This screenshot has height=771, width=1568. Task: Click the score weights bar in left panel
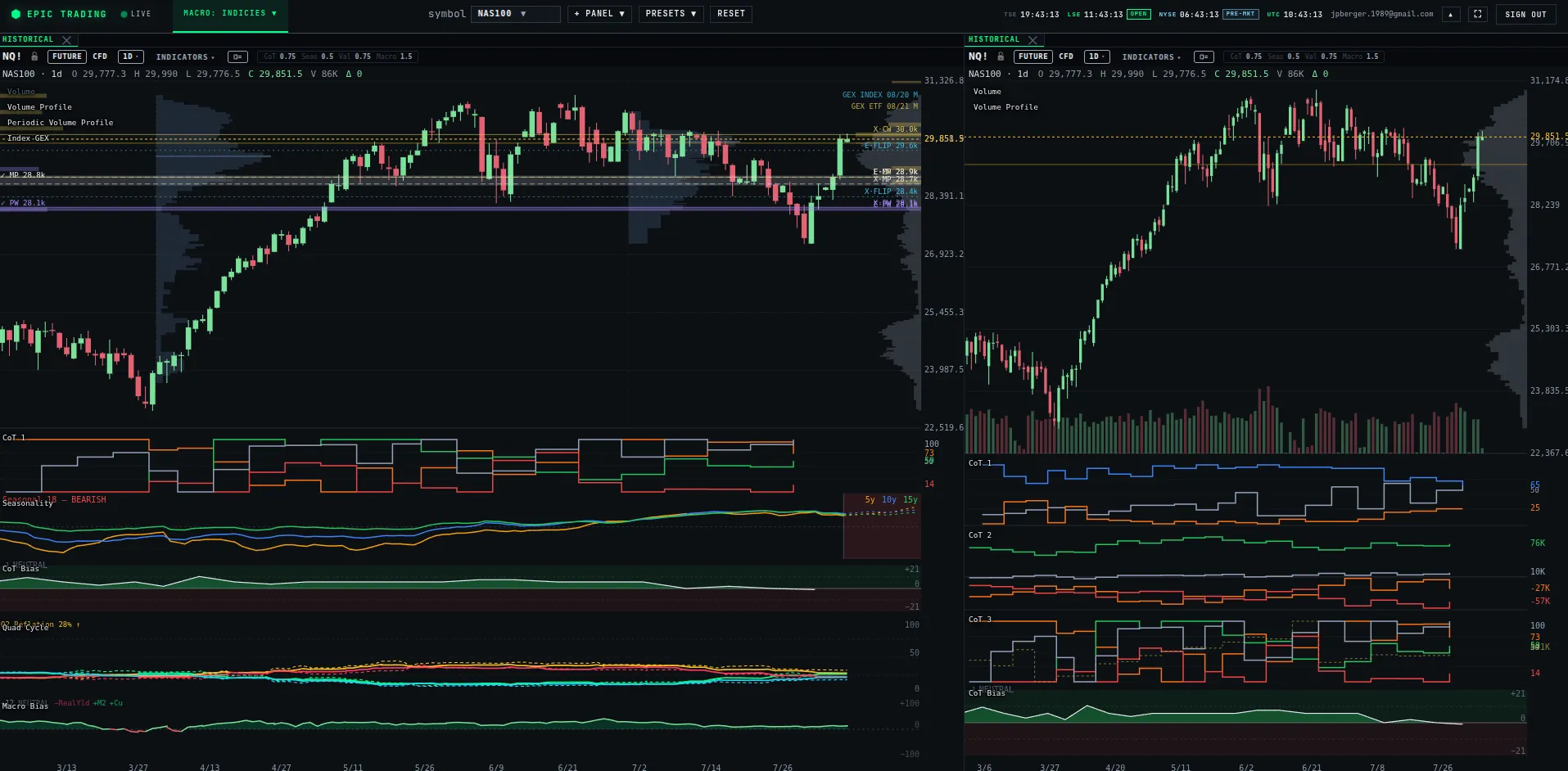point(338,56)
